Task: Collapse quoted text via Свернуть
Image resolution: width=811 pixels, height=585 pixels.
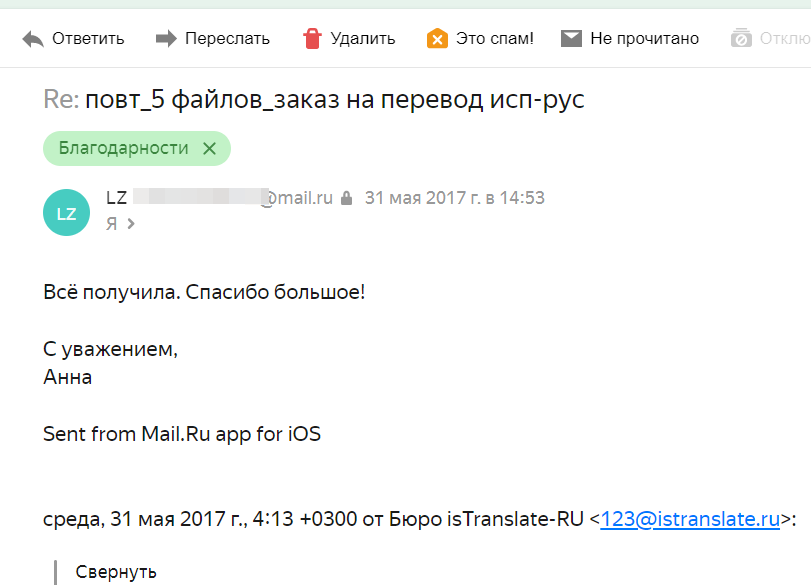Action: tap(116, 572)
